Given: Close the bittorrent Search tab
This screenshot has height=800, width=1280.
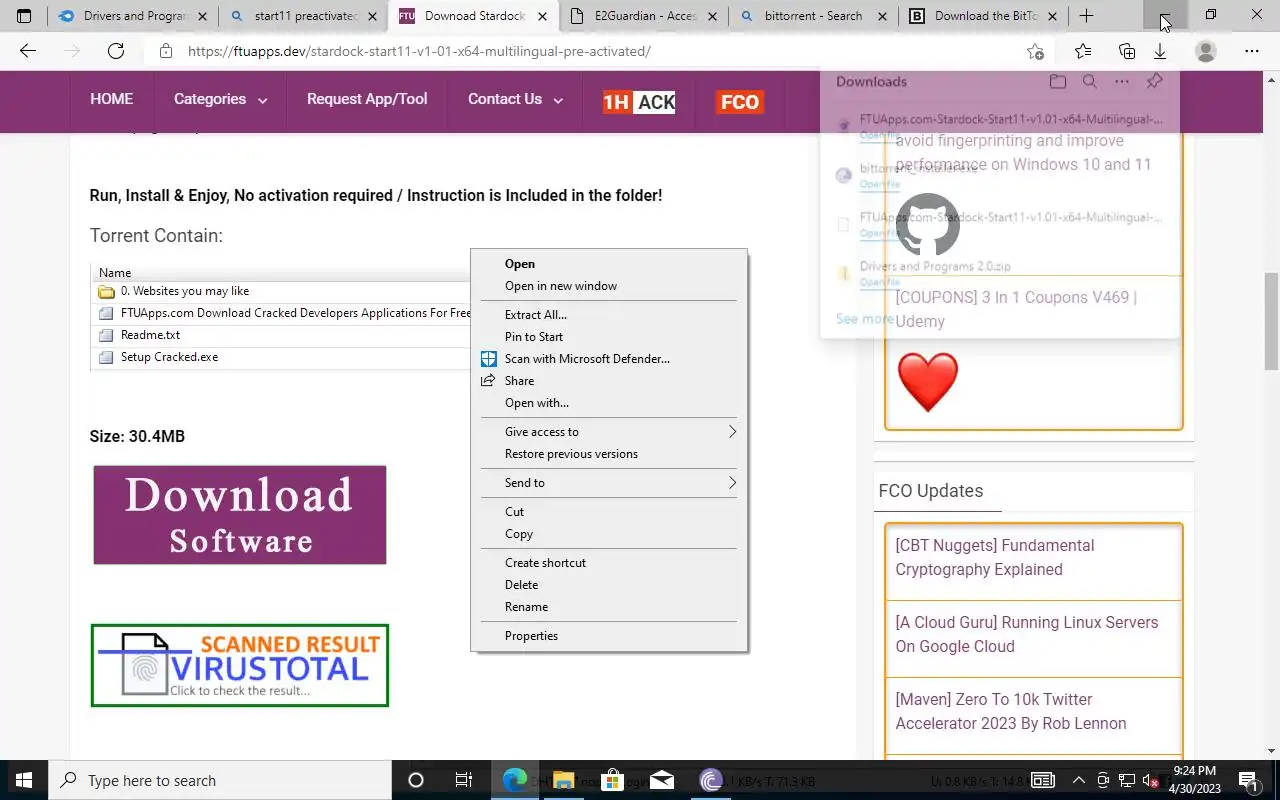Looking at the screenshot, I should [883, 16].
